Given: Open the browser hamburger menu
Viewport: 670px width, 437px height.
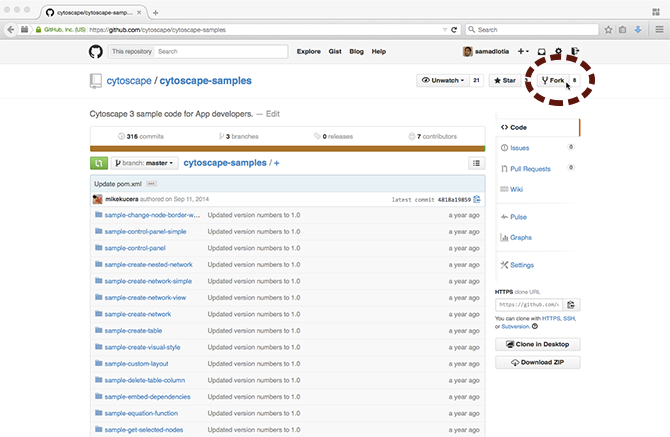Looking at the screenshot, I should tap(659, 29).
